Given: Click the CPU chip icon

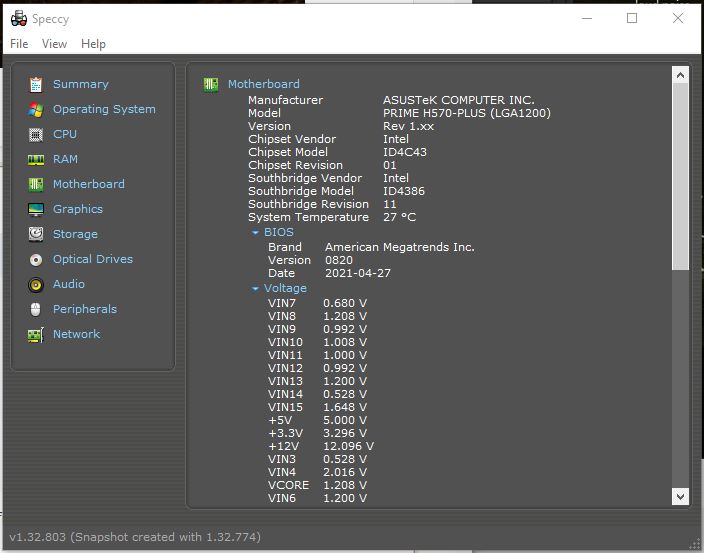Looking at the screenshot, I should 36,135.
